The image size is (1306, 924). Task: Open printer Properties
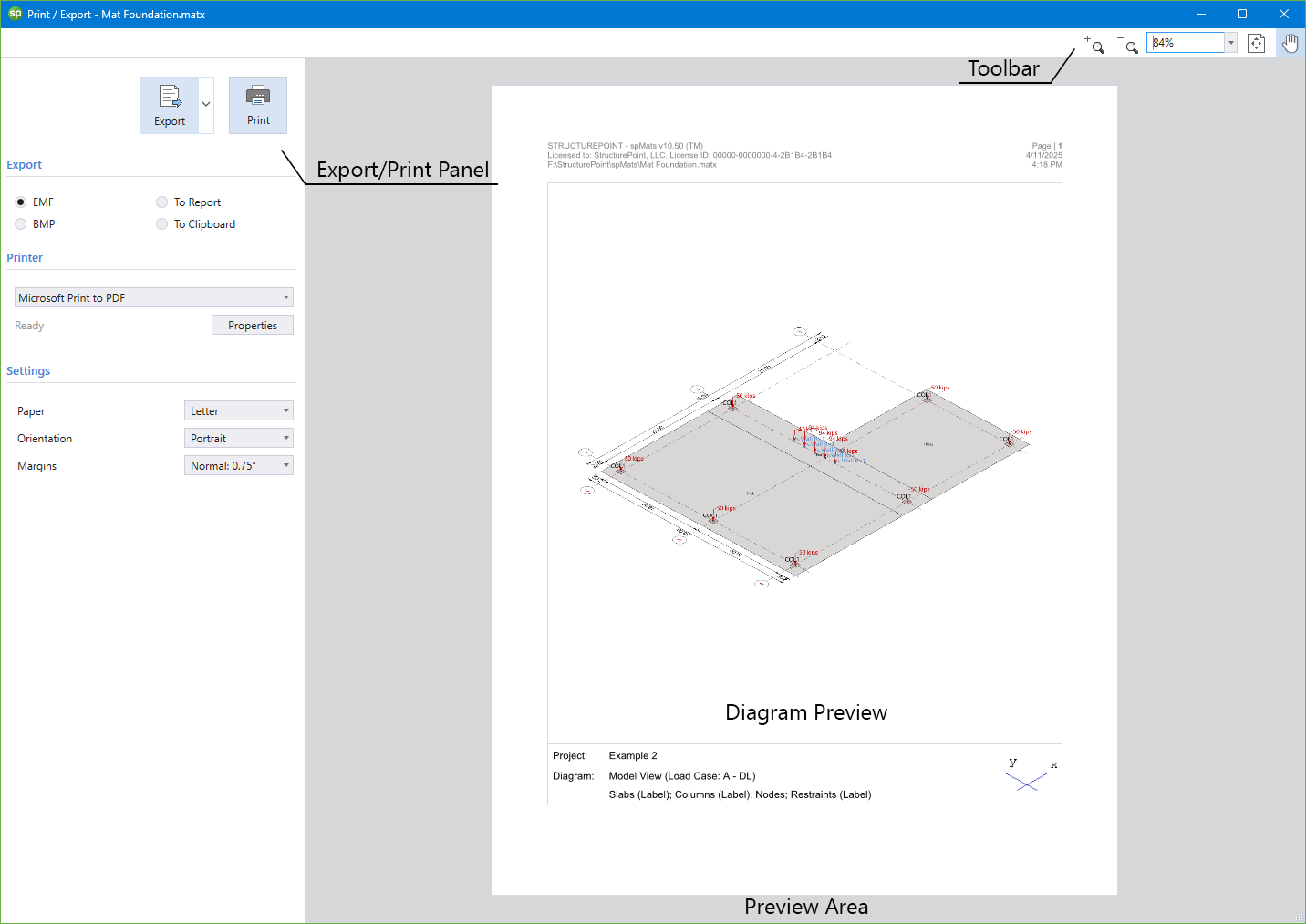253,325
